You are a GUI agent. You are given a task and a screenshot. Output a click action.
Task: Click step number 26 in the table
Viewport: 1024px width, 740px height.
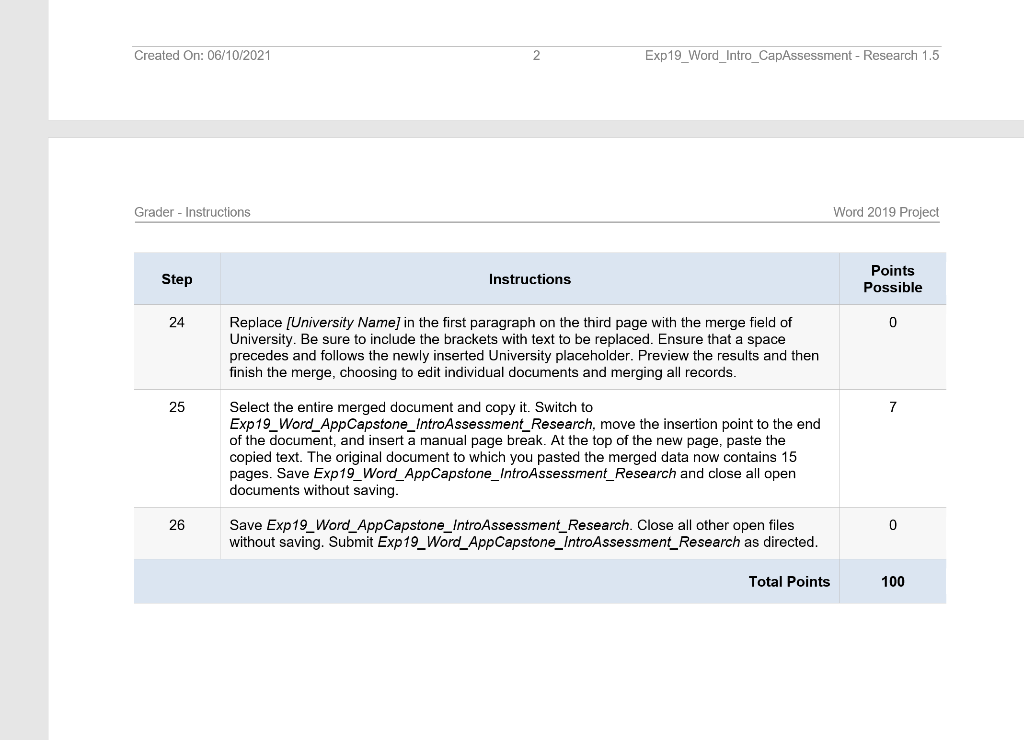tap(176, 524)
